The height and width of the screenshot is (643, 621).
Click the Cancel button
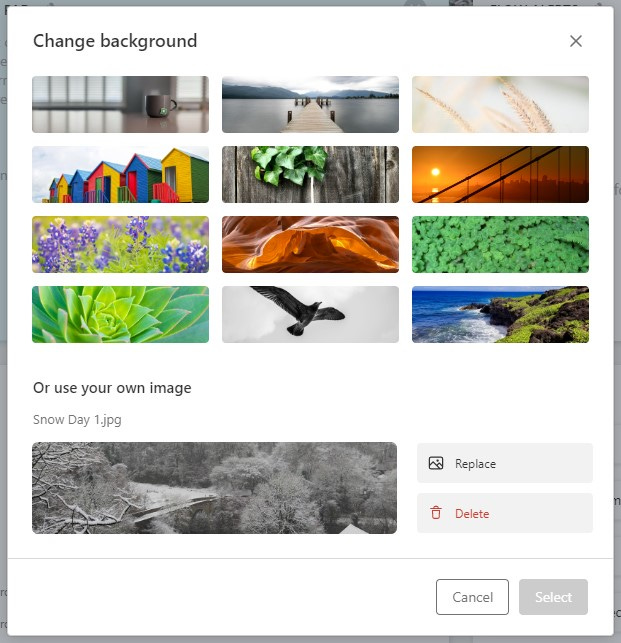[x=473, y=597]
